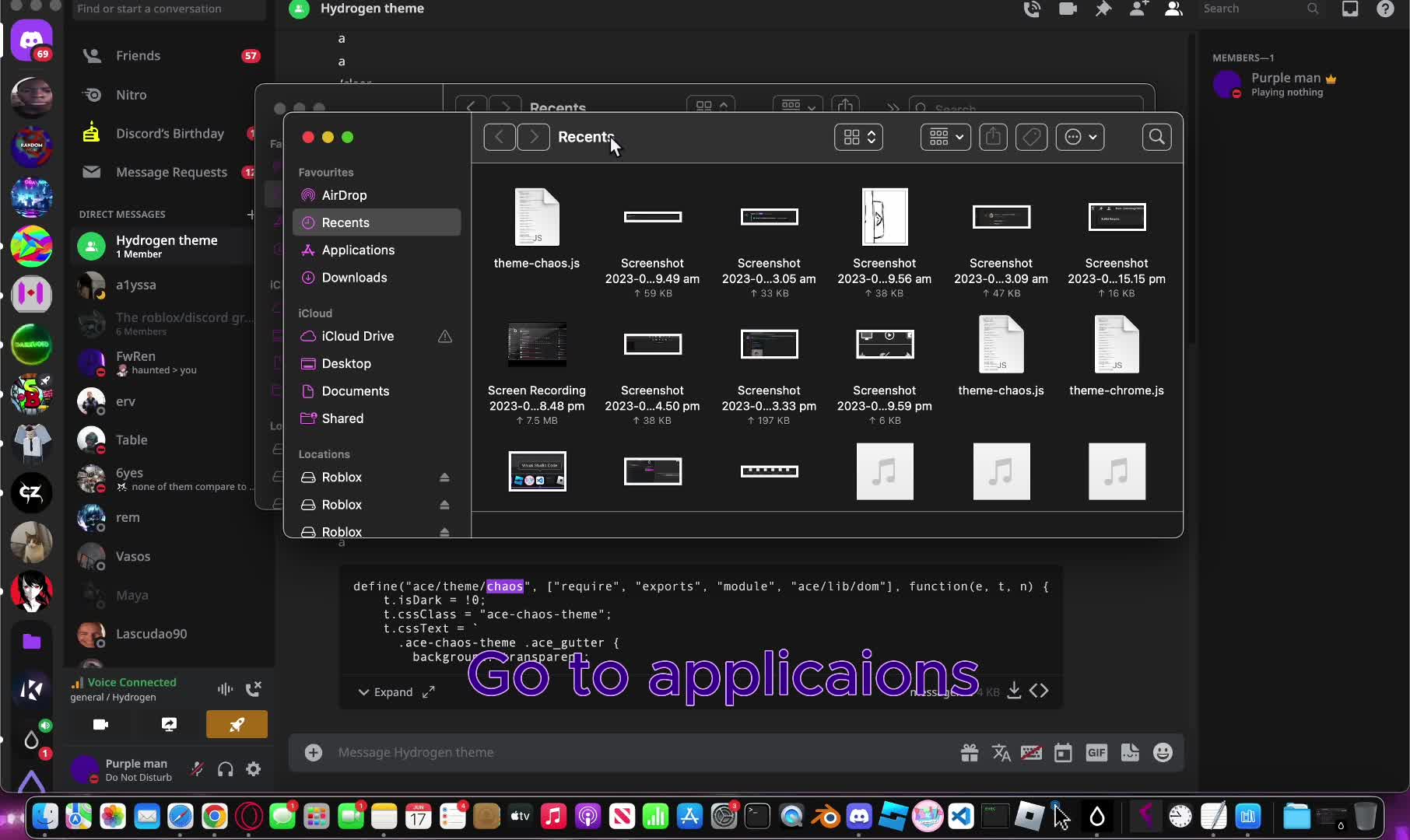
Task: Open the sticker picker
Action: click(x=1129, y=752)
